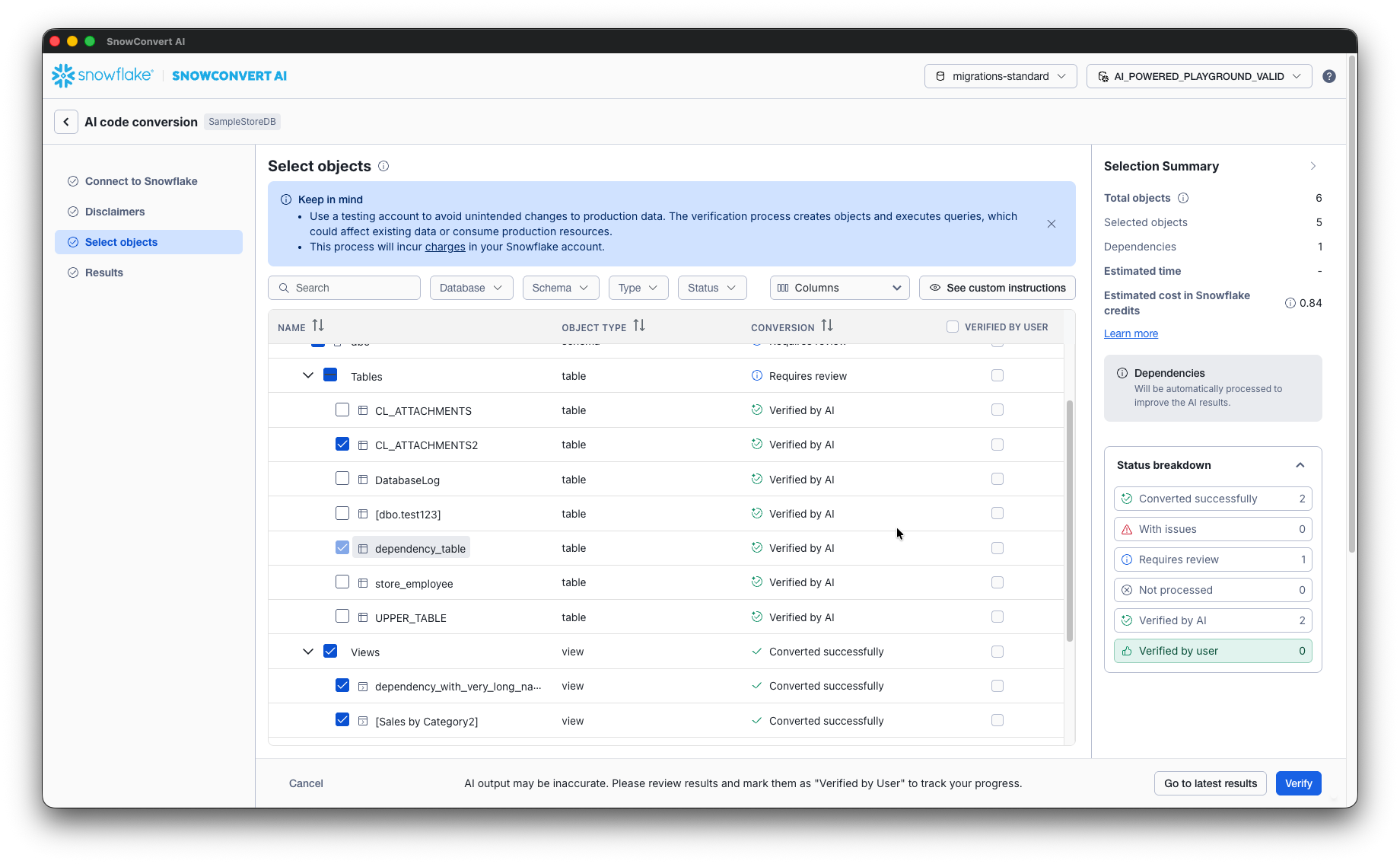Open Connect to Snowflake step
This screenshot has width=1400, height=864.
point(141,181)
